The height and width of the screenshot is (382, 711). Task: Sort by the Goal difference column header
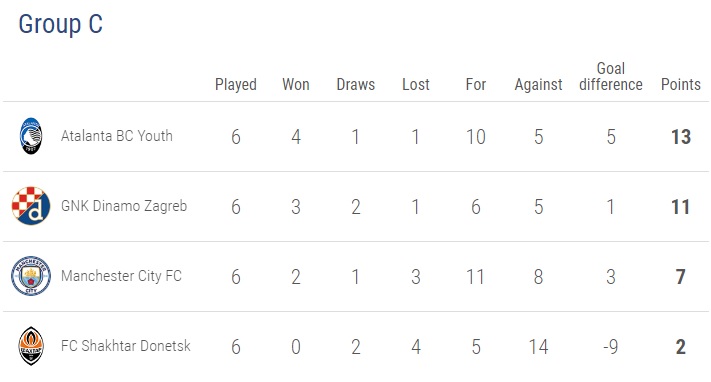click(x=611, y=77)
